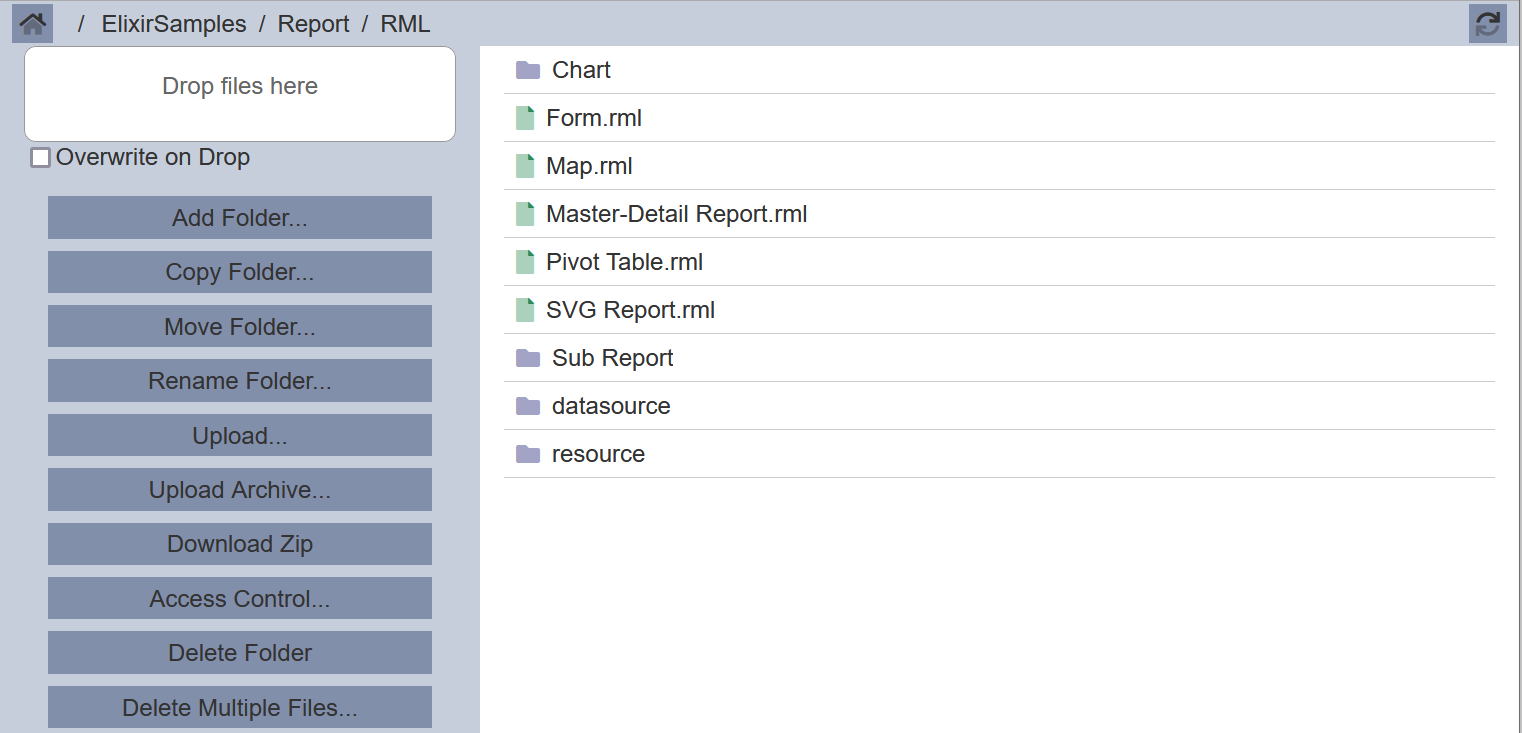This screenshot has height=733, width=1522.
Task: Click the Upload... button
Action: [x=240, y=436]
